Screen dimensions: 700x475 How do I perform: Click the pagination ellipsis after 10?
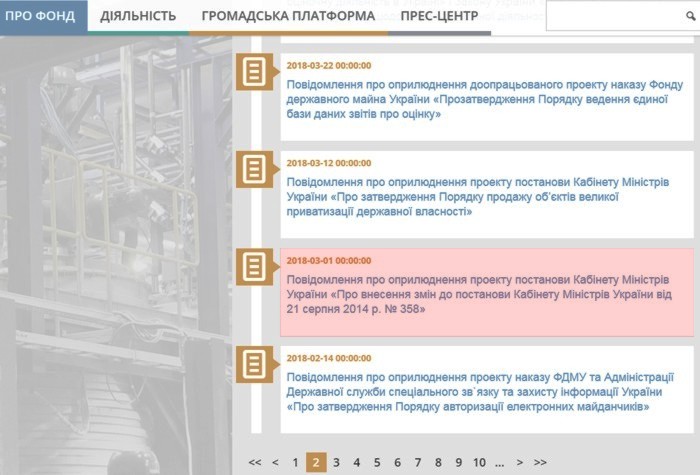(500, 463)
